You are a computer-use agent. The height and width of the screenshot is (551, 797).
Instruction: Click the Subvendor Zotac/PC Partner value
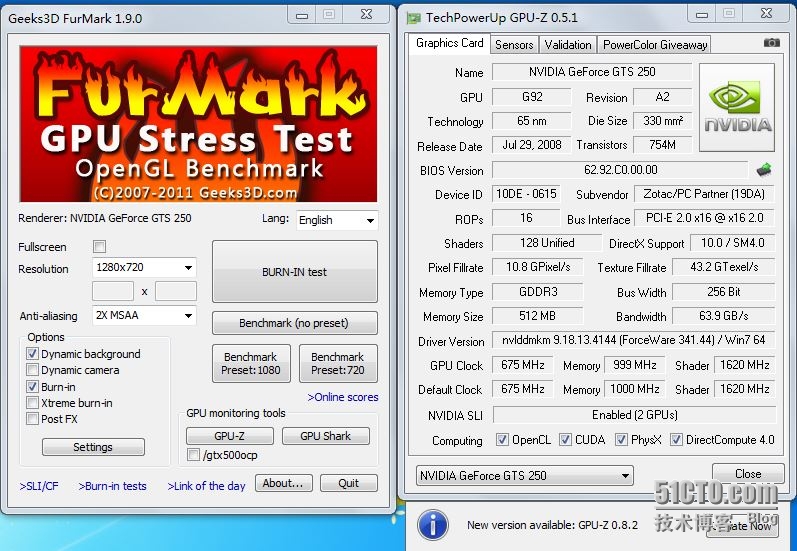[x=704, y=194]
